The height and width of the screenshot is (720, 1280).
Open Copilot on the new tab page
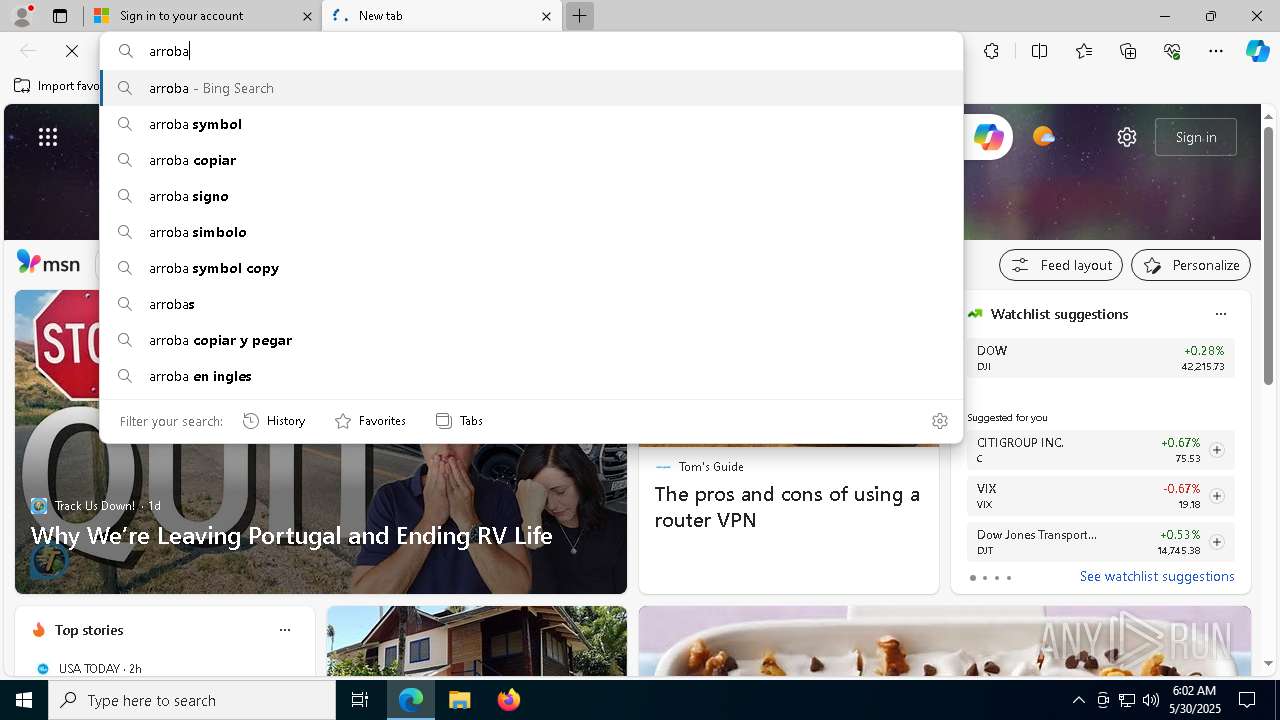point(988,137)
